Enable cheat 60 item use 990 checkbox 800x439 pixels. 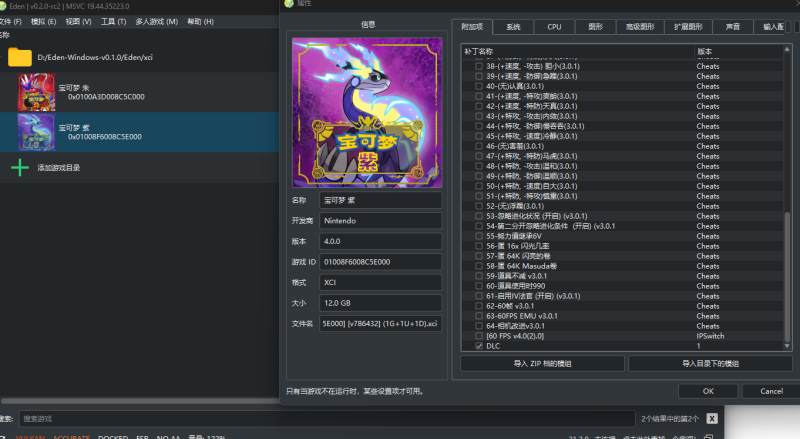click(479, 286)
